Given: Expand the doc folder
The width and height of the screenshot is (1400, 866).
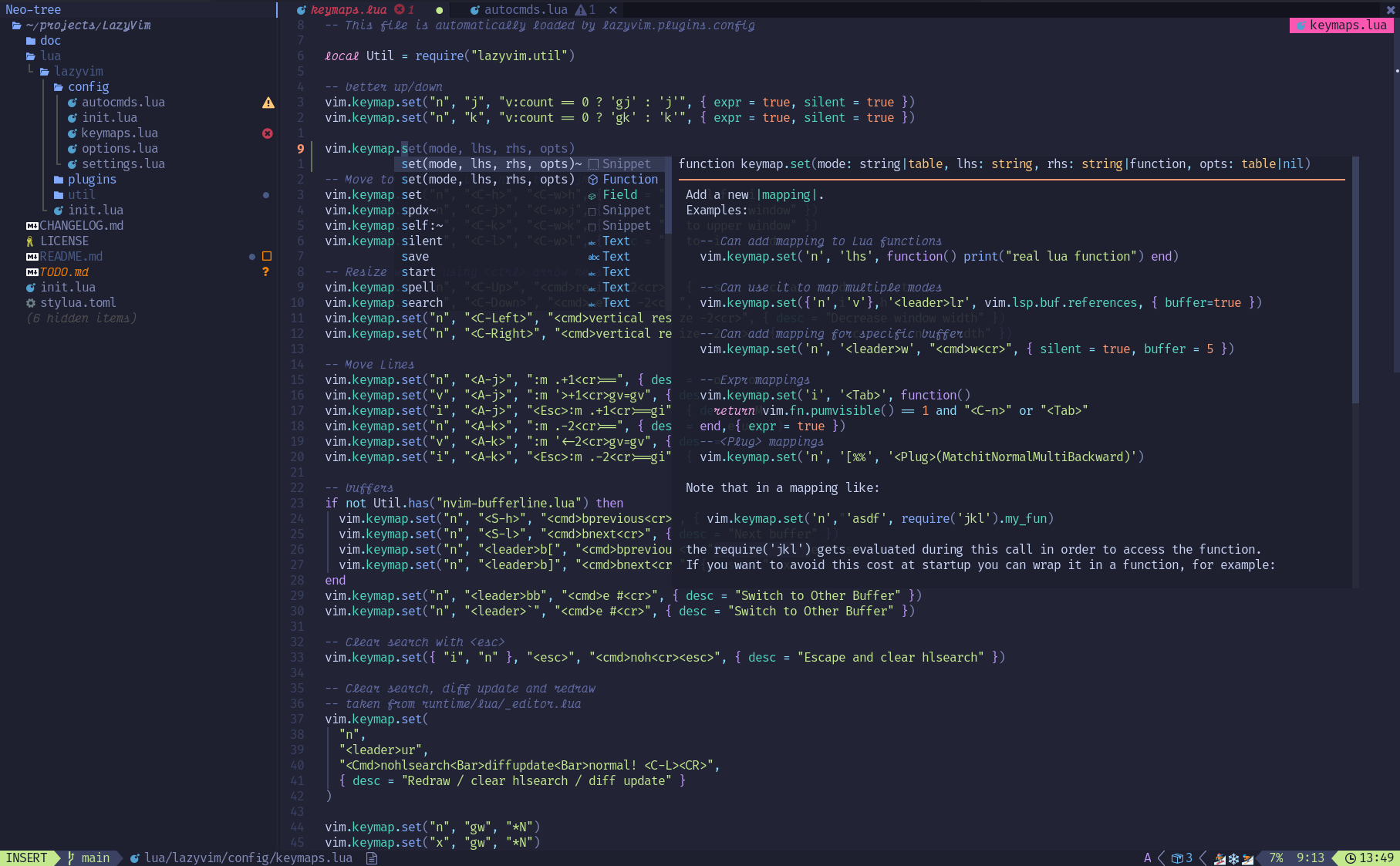Looking at the screenshot, I should point(51,40).
